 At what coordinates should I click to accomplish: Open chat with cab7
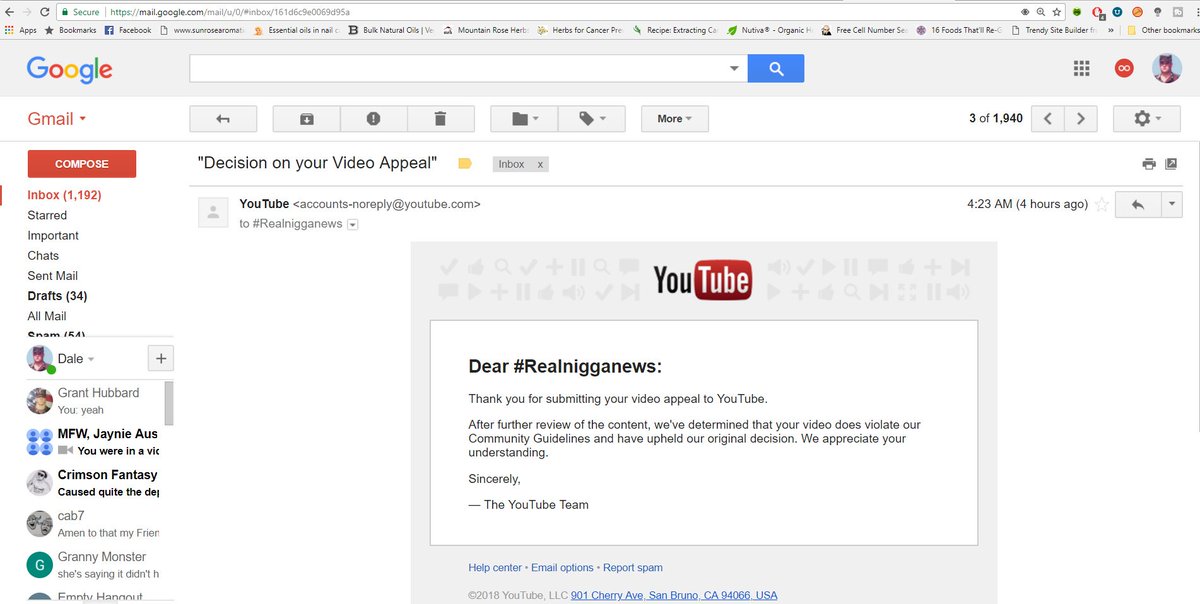click(92, 524)
